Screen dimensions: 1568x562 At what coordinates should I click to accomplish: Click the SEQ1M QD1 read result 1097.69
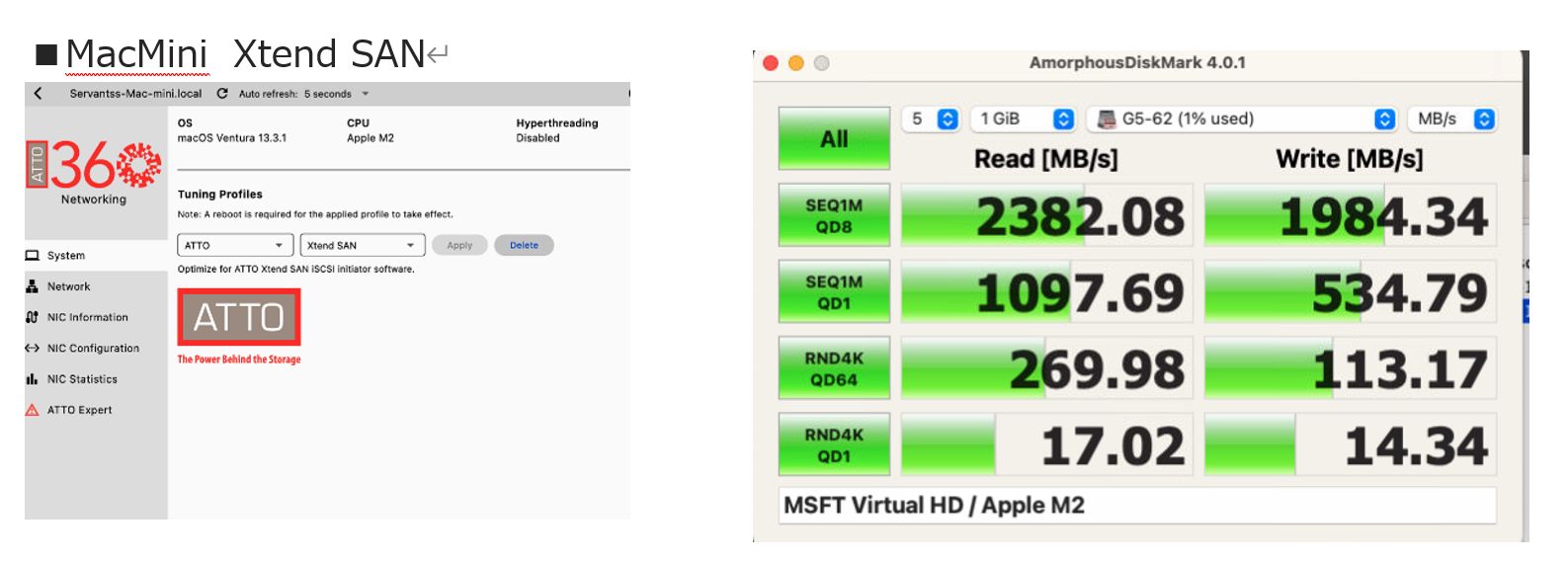click(x=1046, y=292)
